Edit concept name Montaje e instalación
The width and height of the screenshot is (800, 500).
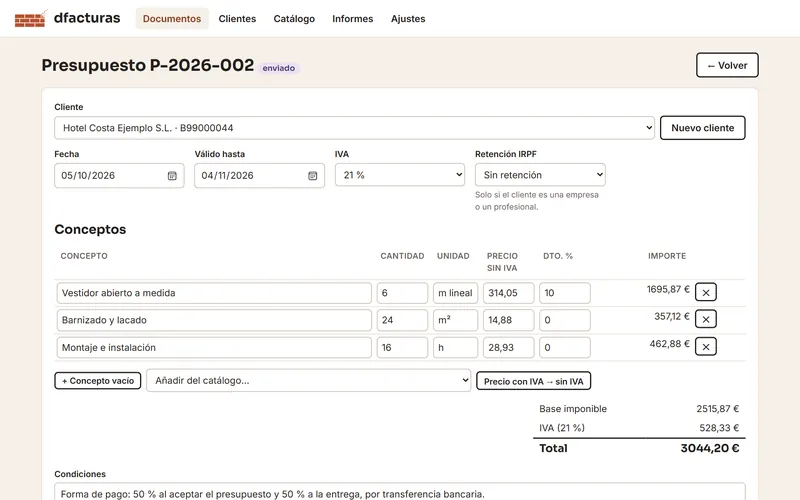tap(214, 347)
